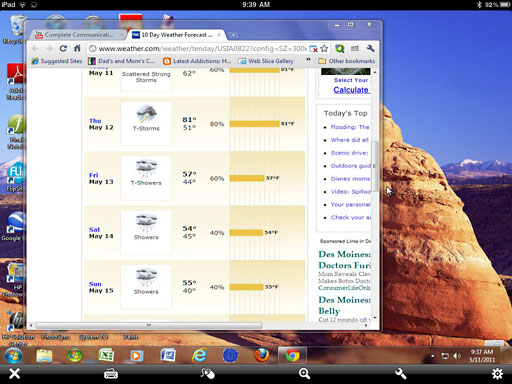Open the Check your... headline link
512x384 pixels.
click(x=351, y=217)
